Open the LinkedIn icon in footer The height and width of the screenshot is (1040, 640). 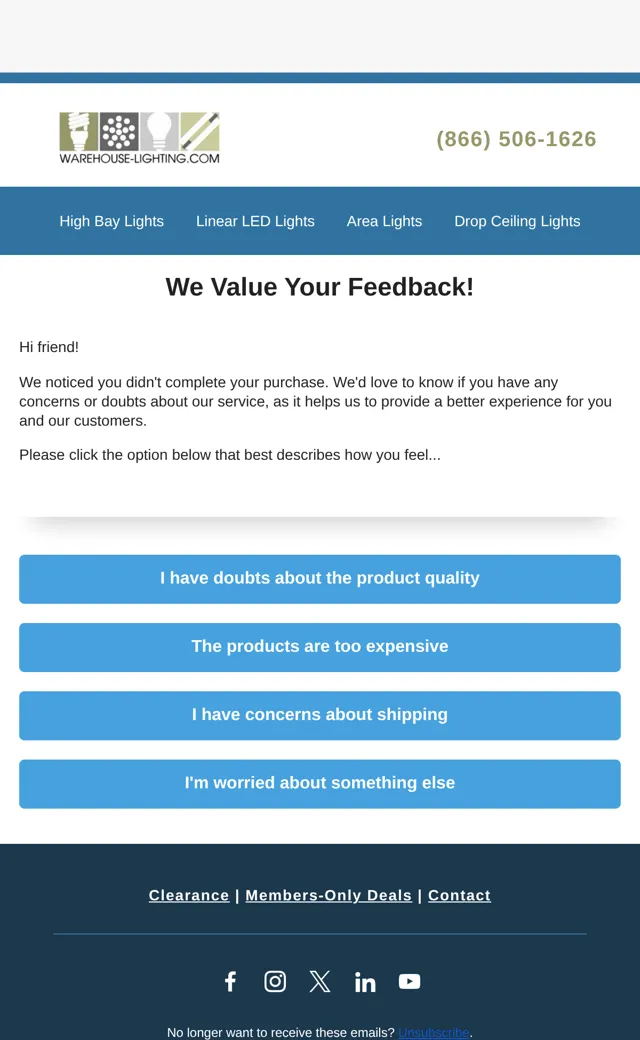coord(365,982)
